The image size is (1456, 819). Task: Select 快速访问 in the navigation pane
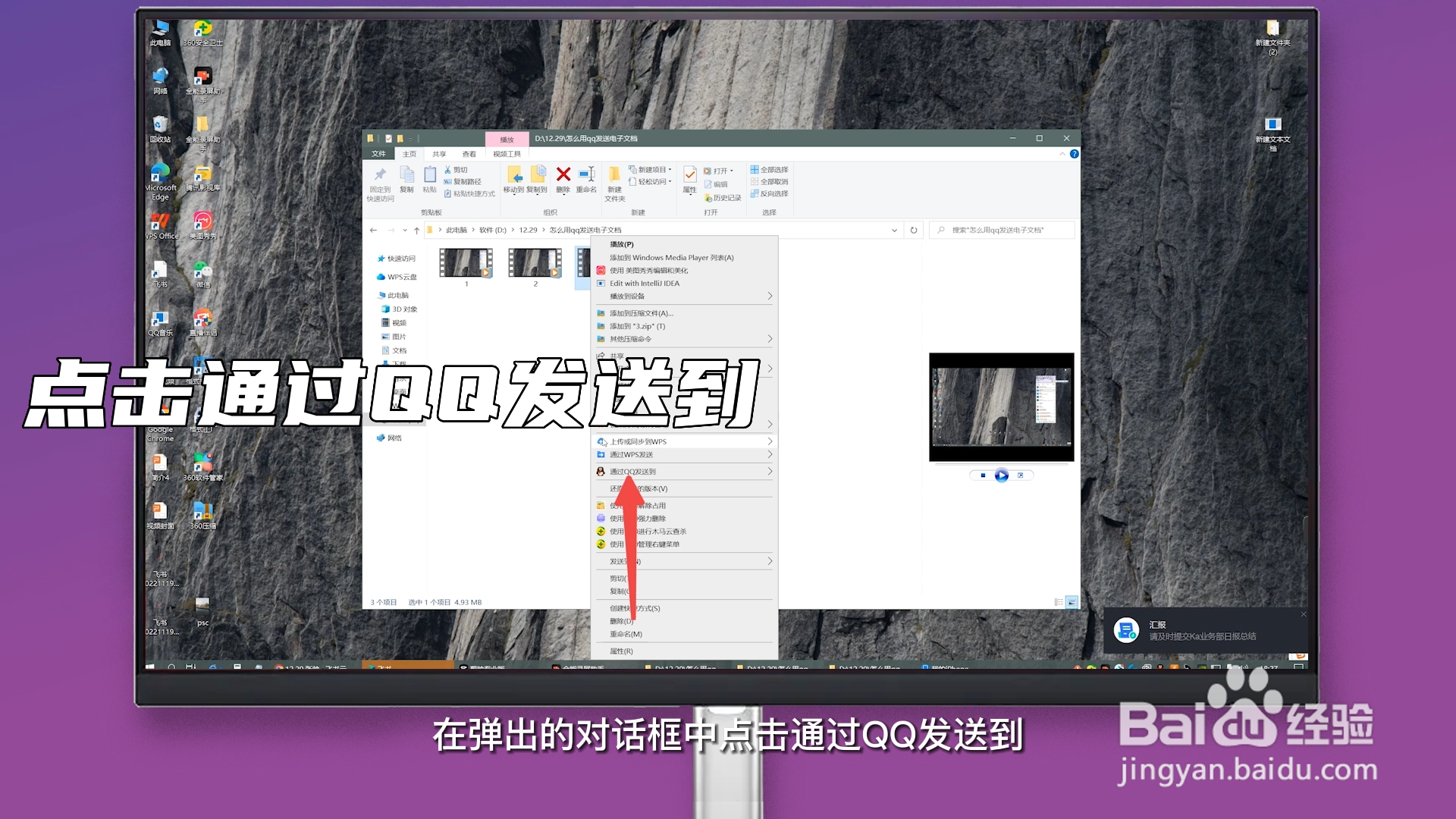[397, 259]
